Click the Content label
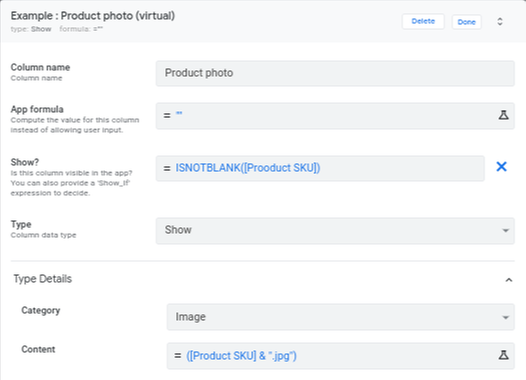This screenshot has width=526, height=380. coord(38,349)
